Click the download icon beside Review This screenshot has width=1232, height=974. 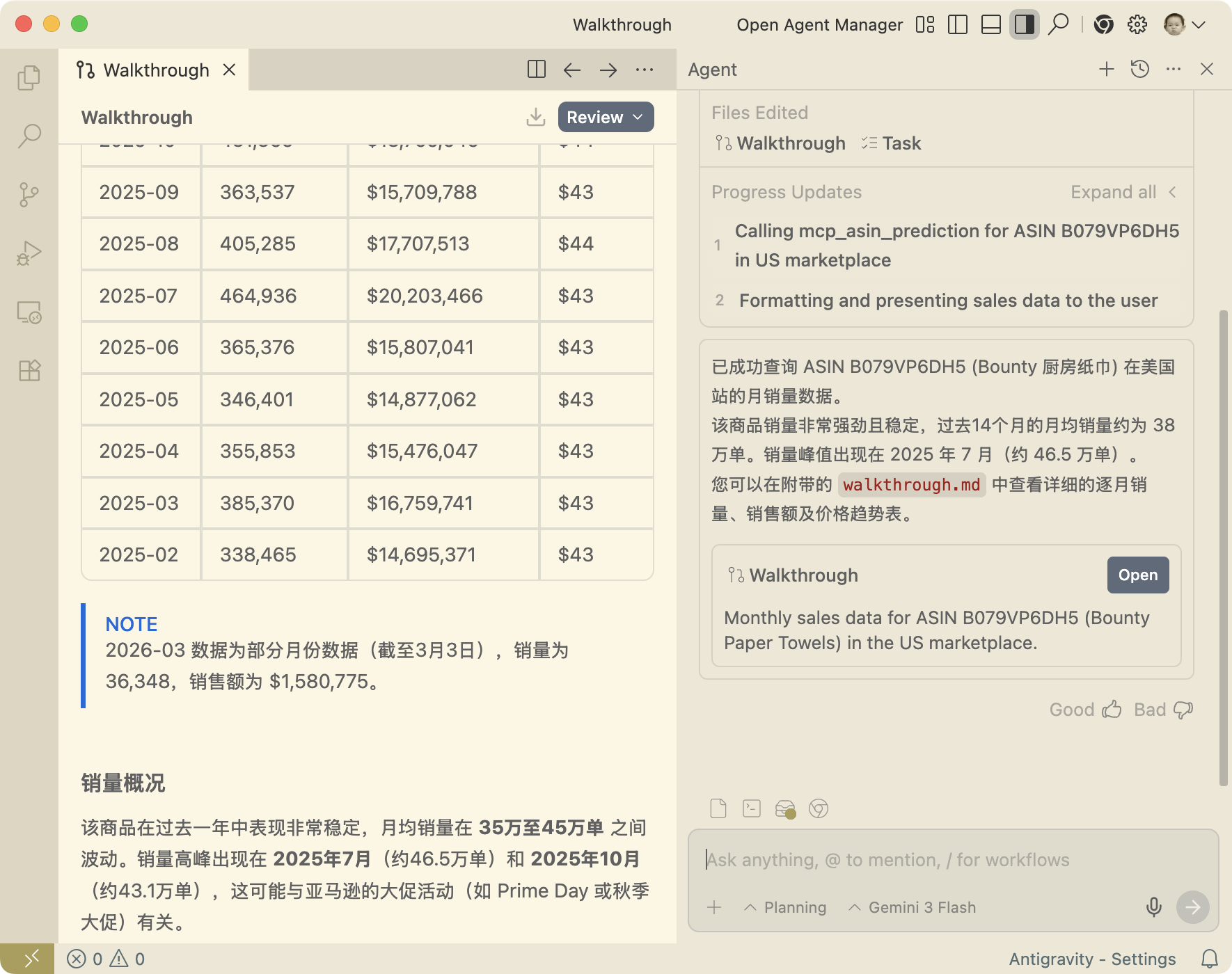[535, 117]
